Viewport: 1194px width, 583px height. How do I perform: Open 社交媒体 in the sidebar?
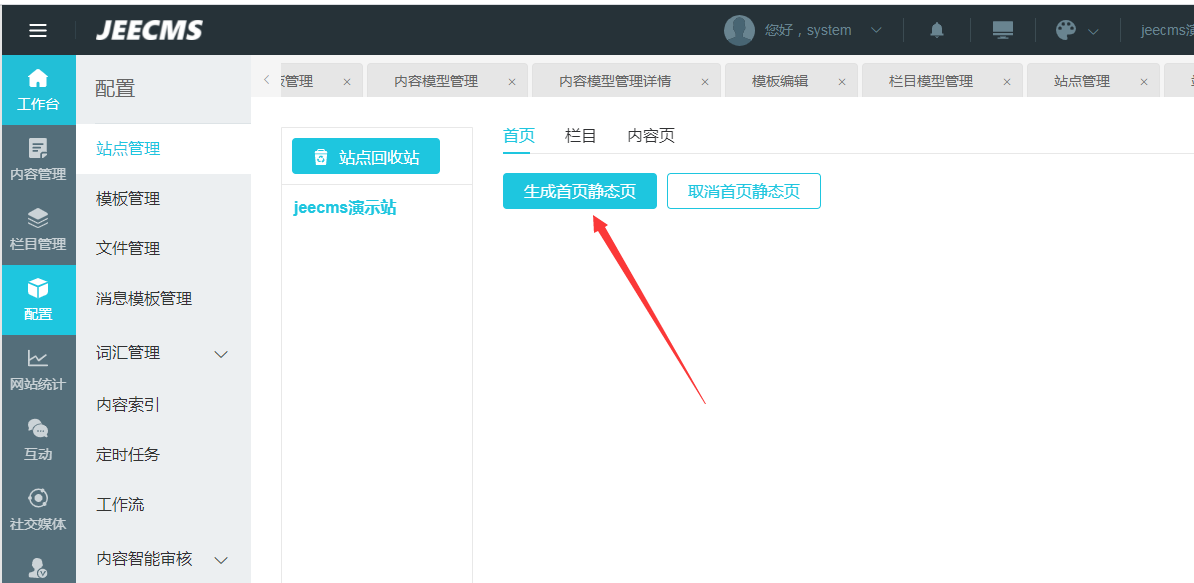coord(38,510)
